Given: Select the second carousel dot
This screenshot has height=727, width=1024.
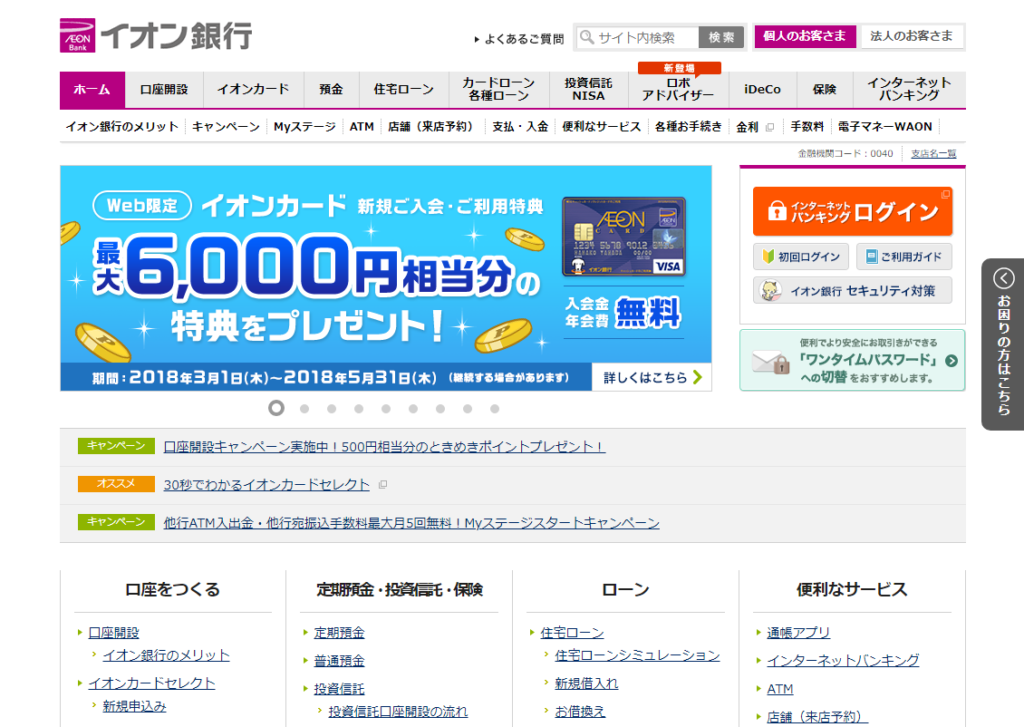Looking at the screenshot, I should [304, 409].
